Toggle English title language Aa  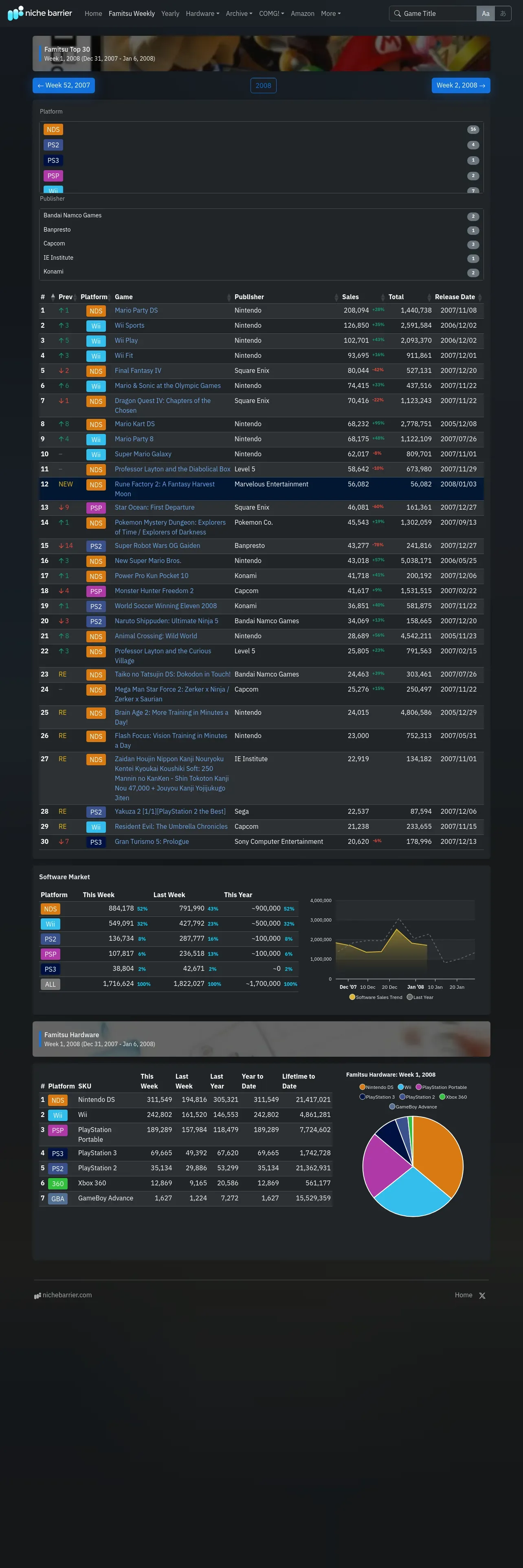(485, 13)
